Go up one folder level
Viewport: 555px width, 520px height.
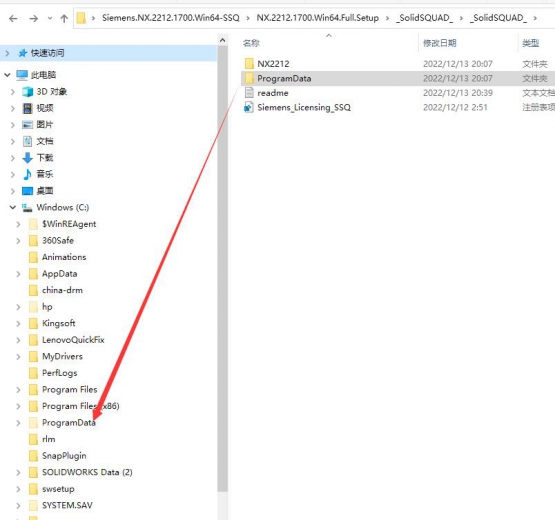64,18
